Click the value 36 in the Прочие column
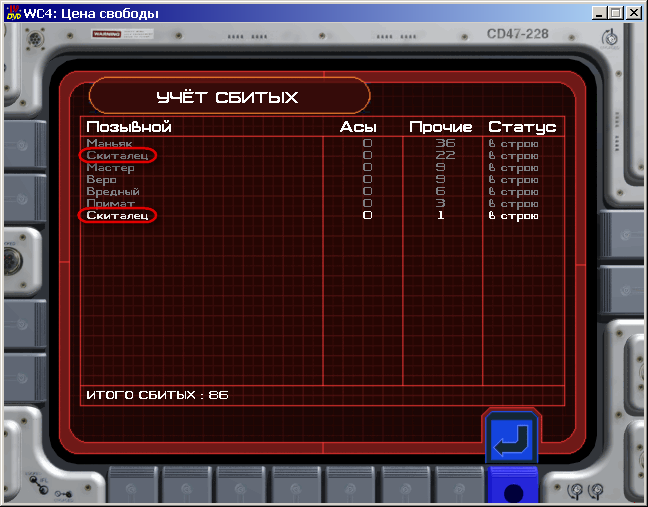 [445, 143]
